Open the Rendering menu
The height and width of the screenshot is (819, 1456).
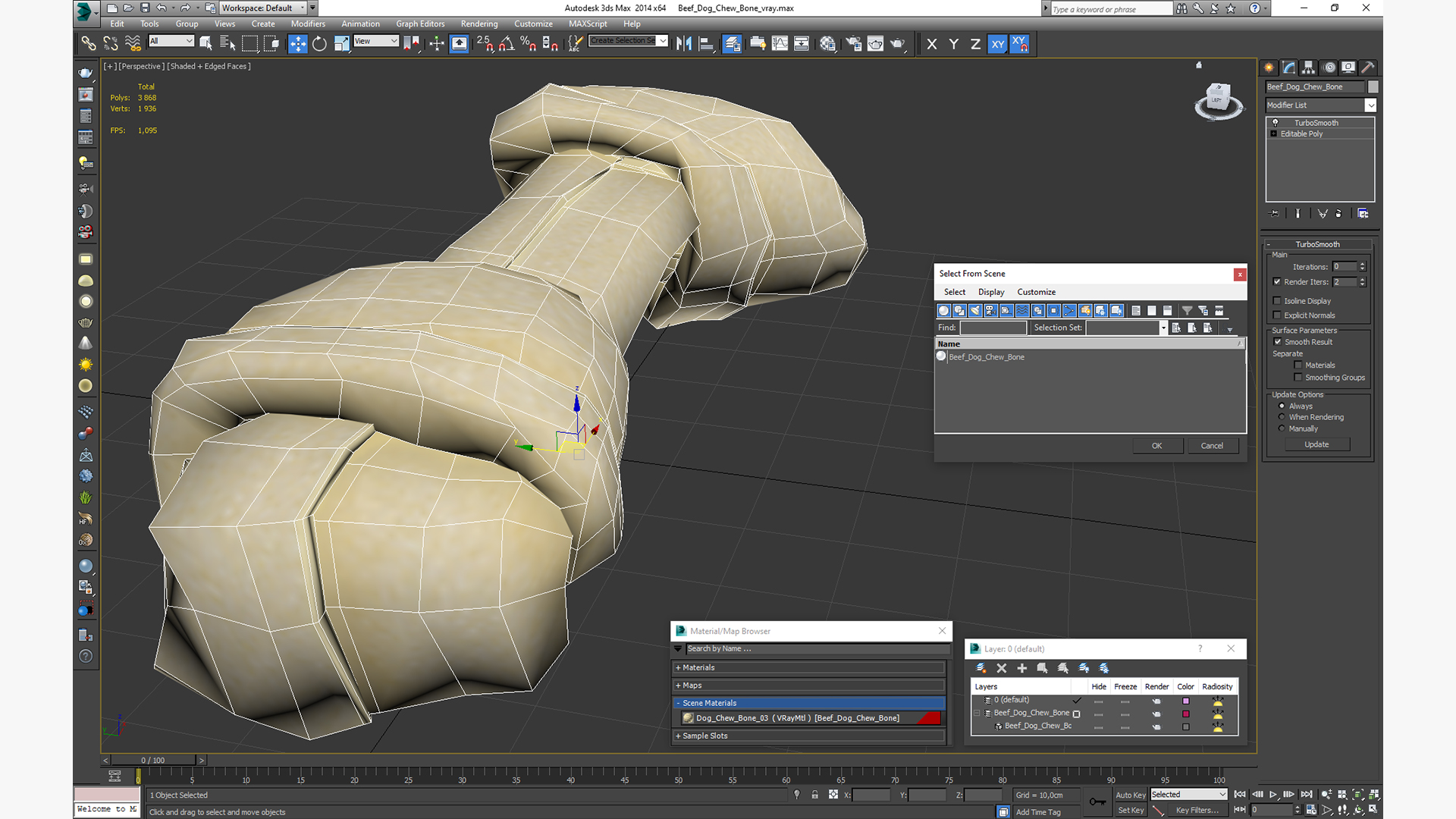pyautogui.click(x=479, y=24)
